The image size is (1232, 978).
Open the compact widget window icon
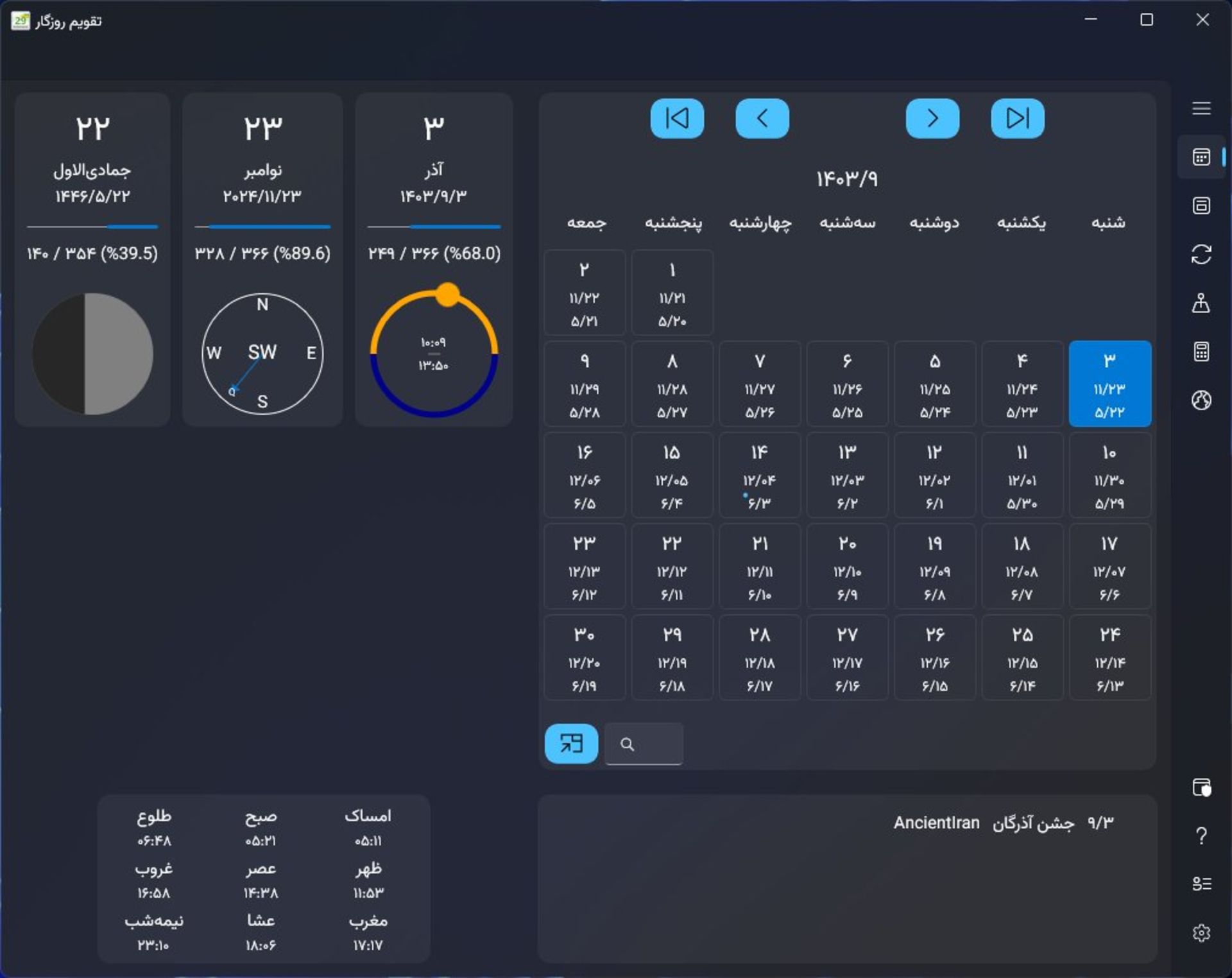(1201, 787)
